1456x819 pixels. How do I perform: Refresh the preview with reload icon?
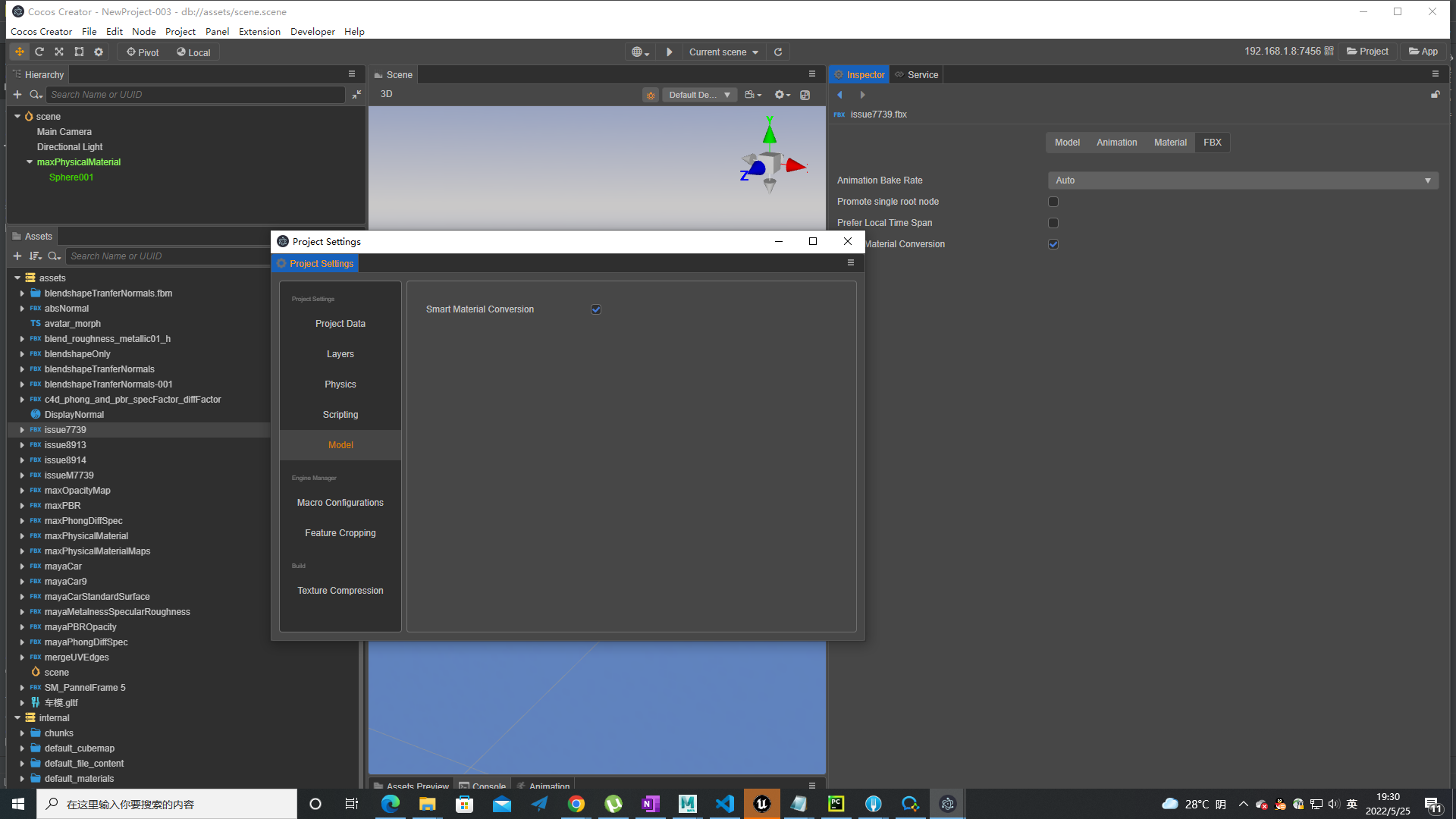(x=778, y=52)
